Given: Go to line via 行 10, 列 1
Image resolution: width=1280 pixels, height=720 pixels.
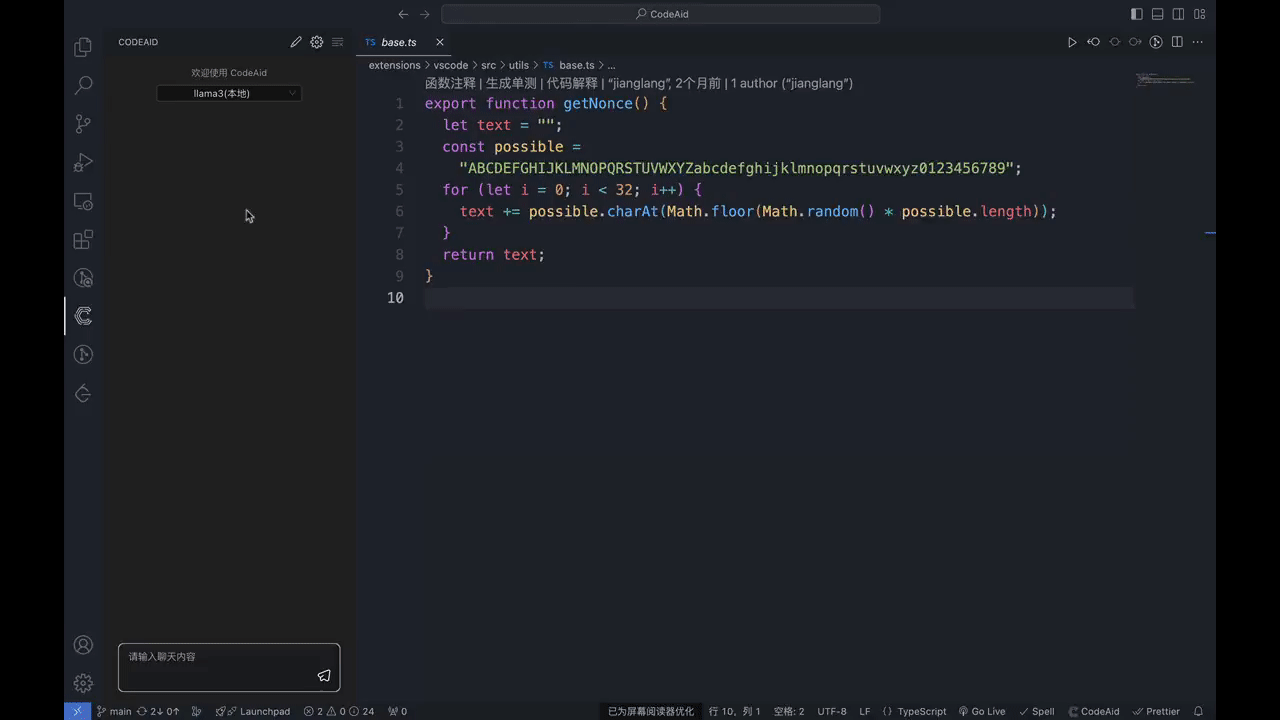Looking at the screenshot, I should [x=735, y=711].
